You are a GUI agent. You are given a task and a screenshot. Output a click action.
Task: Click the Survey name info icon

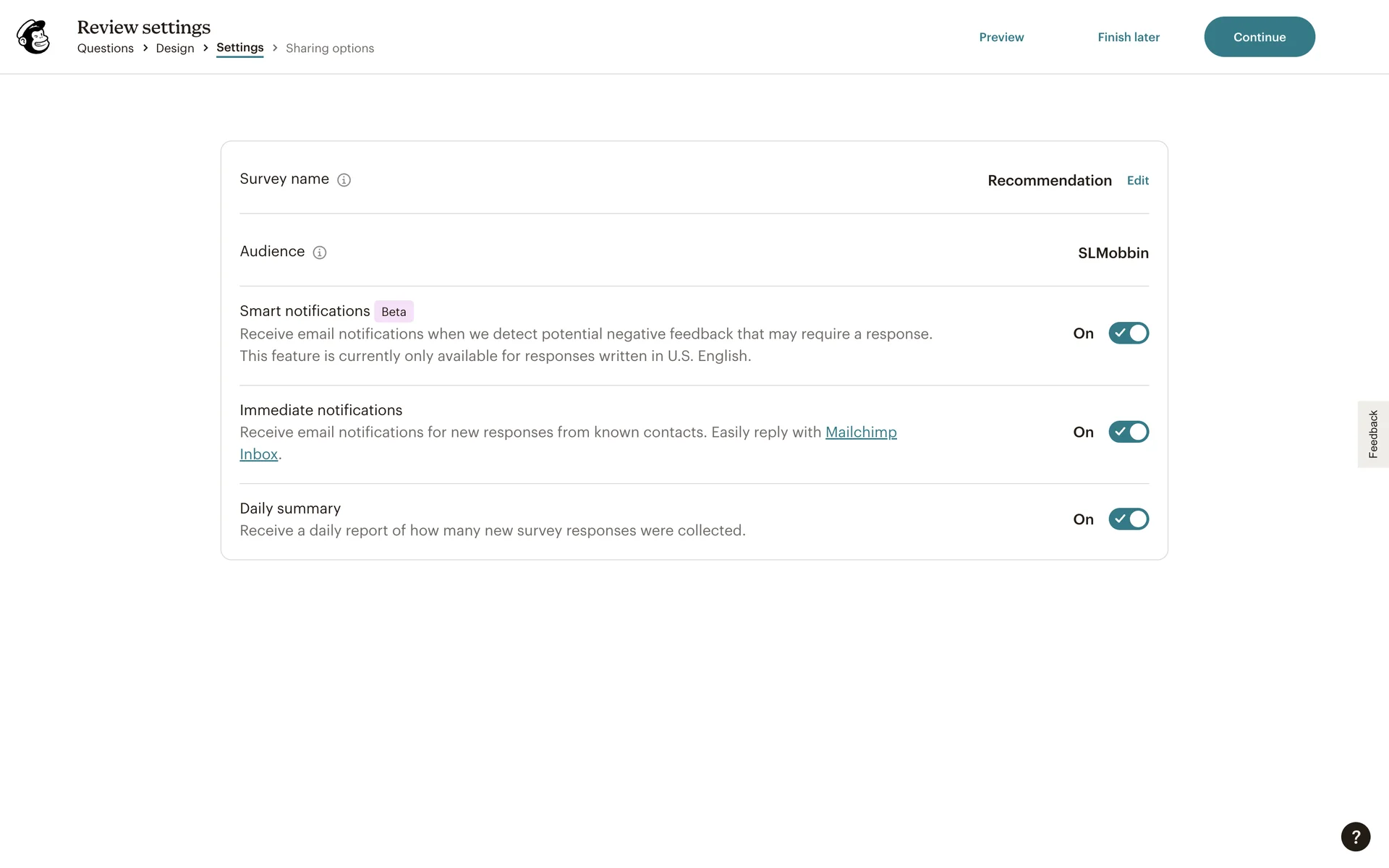tap(344, 180)
